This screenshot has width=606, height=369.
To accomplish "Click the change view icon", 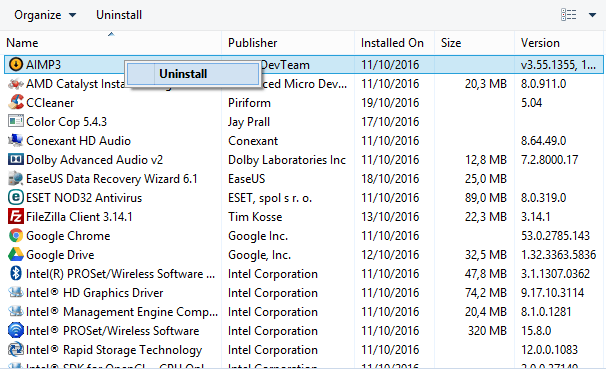I will [569, 15].
